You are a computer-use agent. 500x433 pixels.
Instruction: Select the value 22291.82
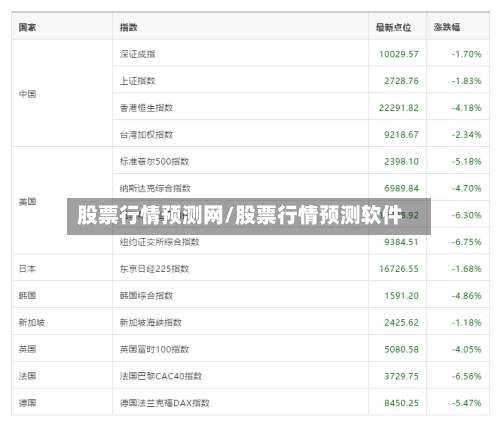click(x=399, y=108)
